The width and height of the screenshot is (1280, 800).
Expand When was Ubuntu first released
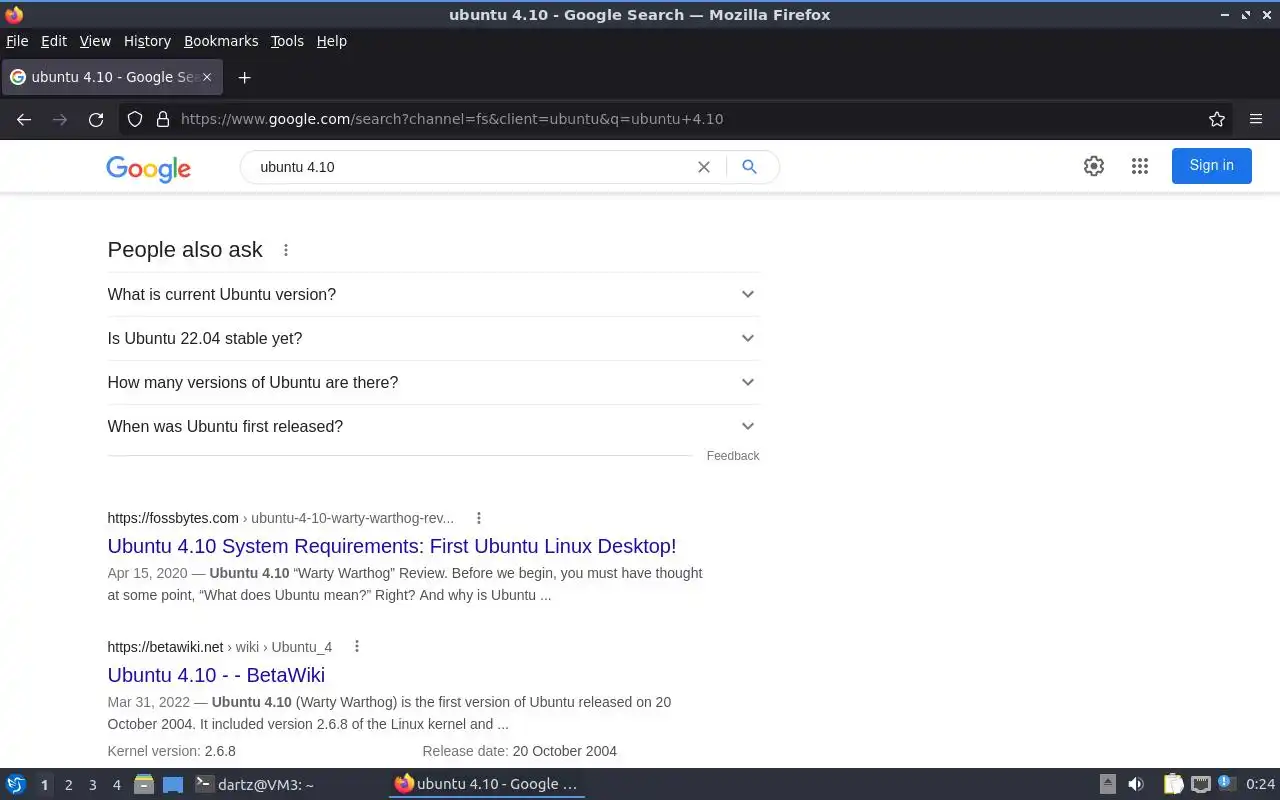[x=433, y=426]
